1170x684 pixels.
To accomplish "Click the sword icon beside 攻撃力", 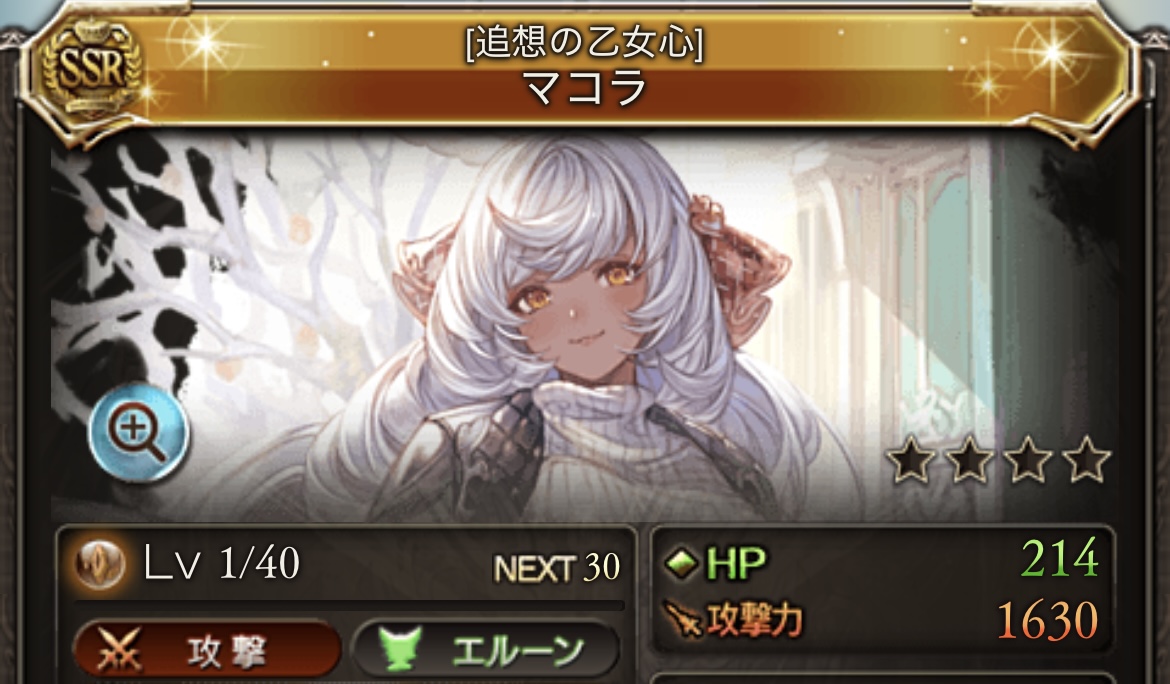I will pos(683,620).
